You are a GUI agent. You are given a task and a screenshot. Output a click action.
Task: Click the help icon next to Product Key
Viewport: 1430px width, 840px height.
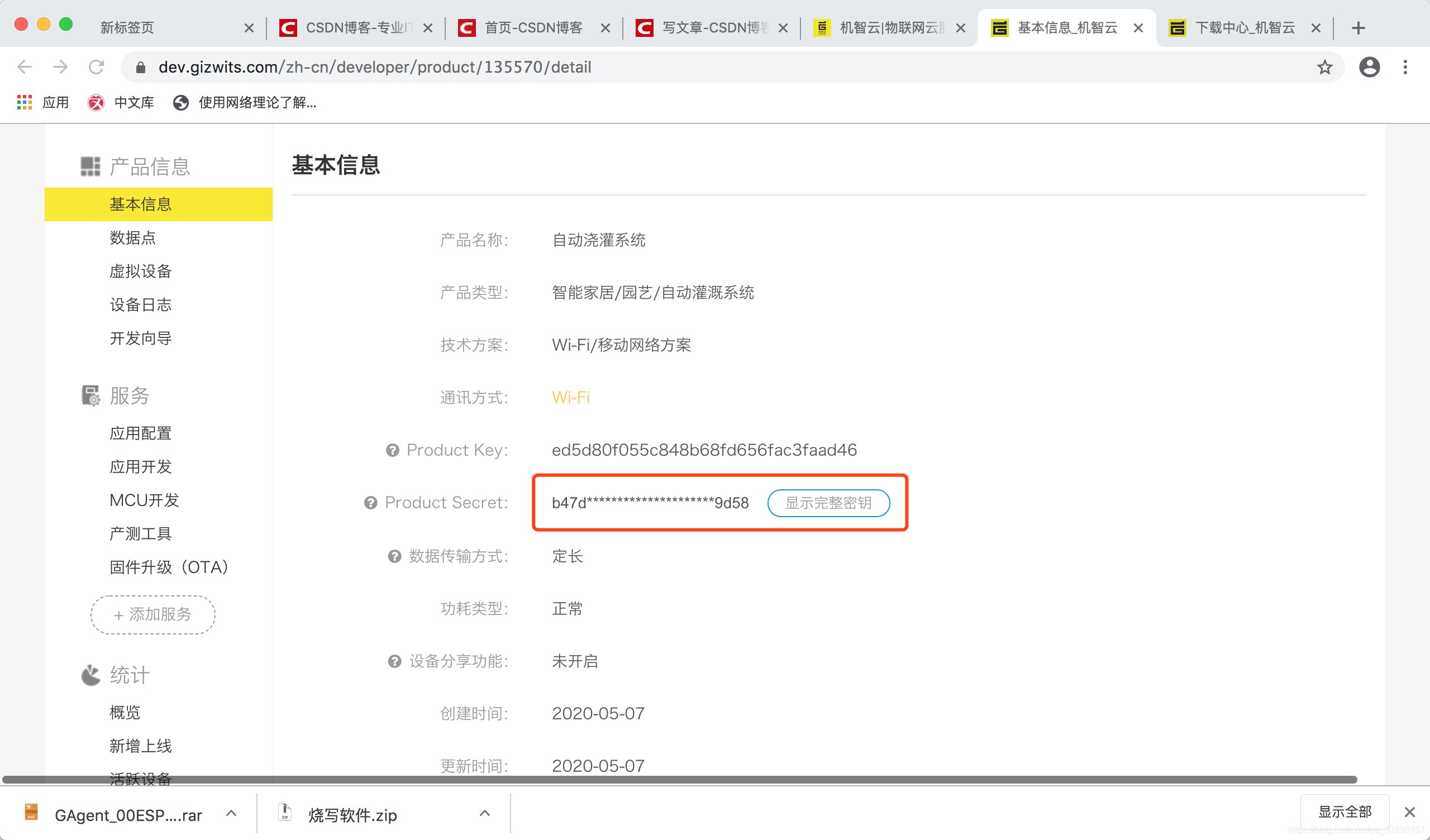(391, 450)
